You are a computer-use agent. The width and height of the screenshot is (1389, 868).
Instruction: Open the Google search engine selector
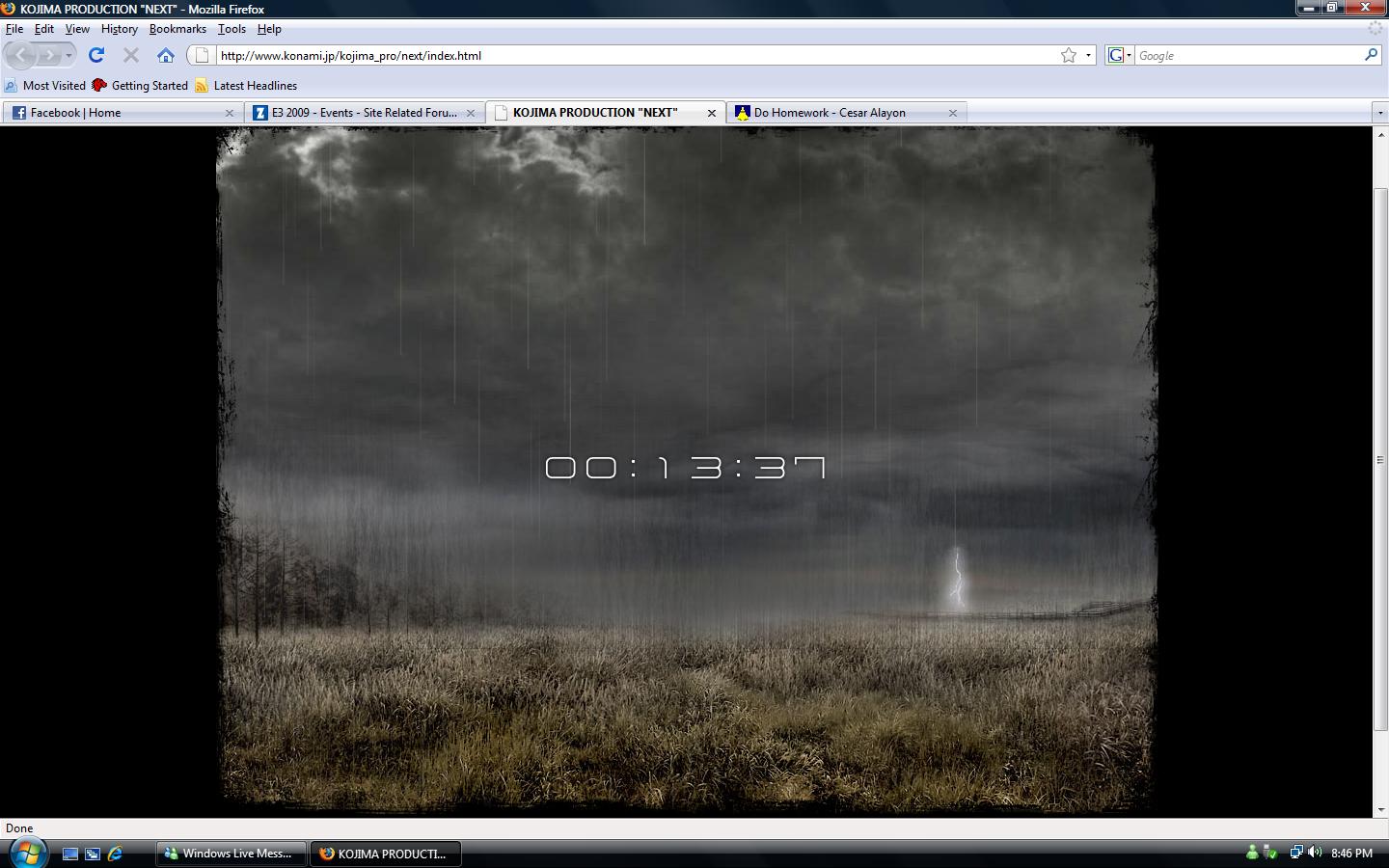[1119, 55]
